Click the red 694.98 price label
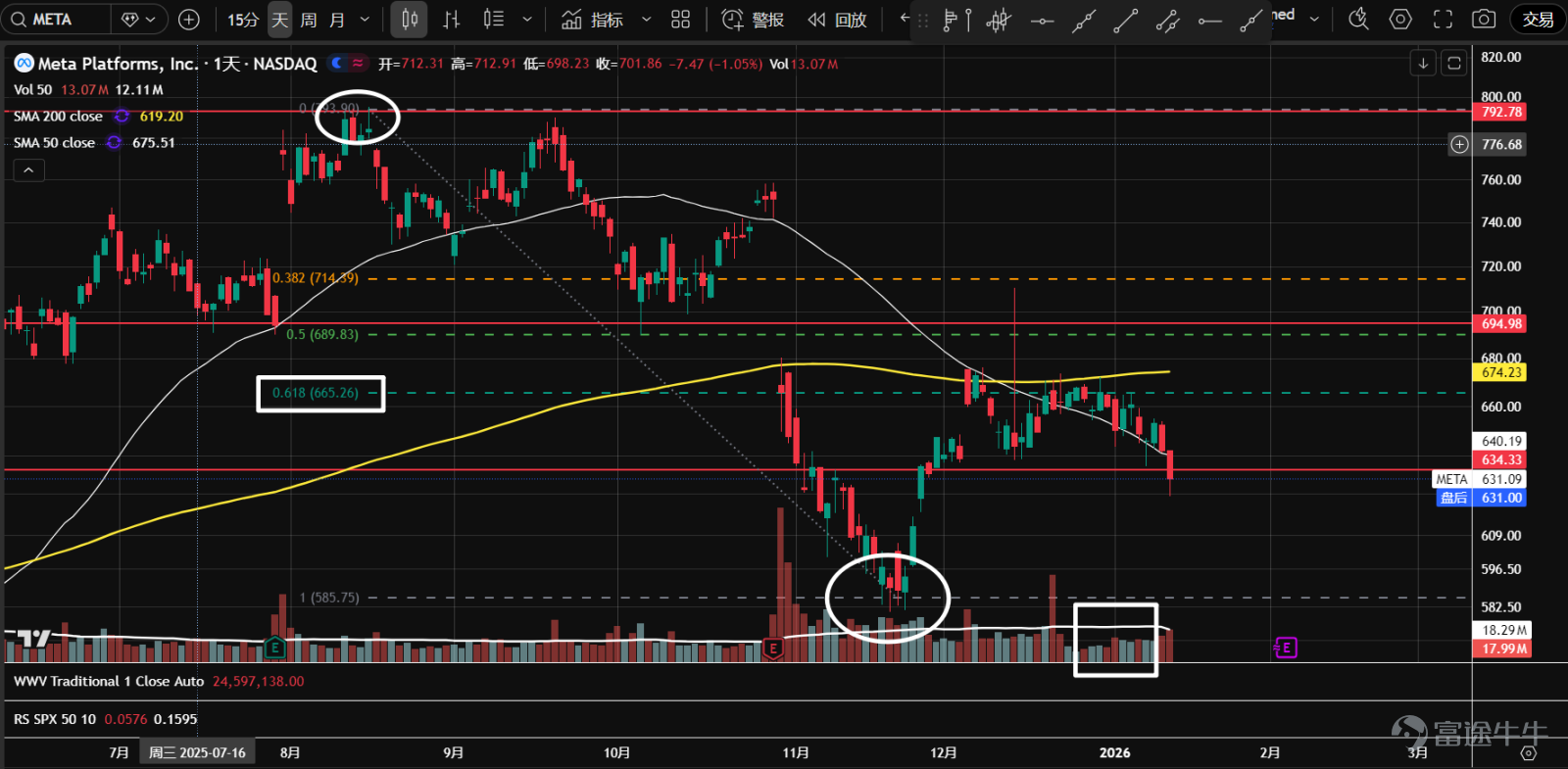1568x769 pixels. (x=1500, y=323)
